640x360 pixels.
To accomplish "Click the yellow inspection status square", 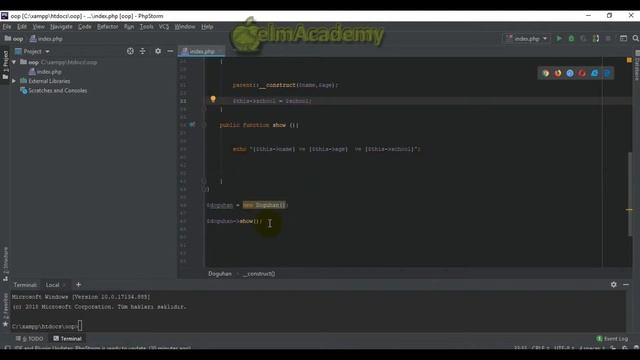I will [629, 60].
